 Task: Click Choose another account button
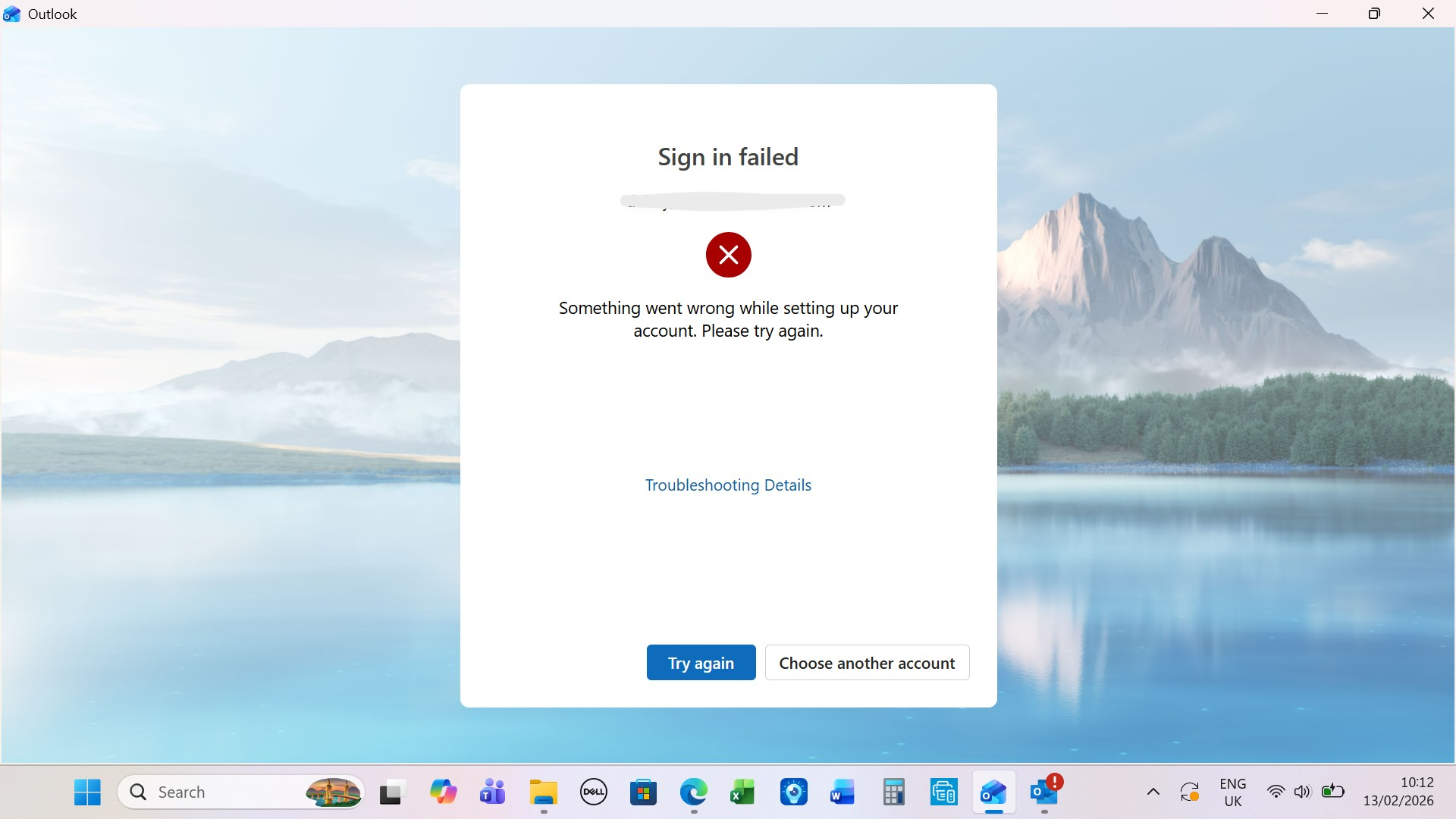pyautogui.click(x=867, y=663)
